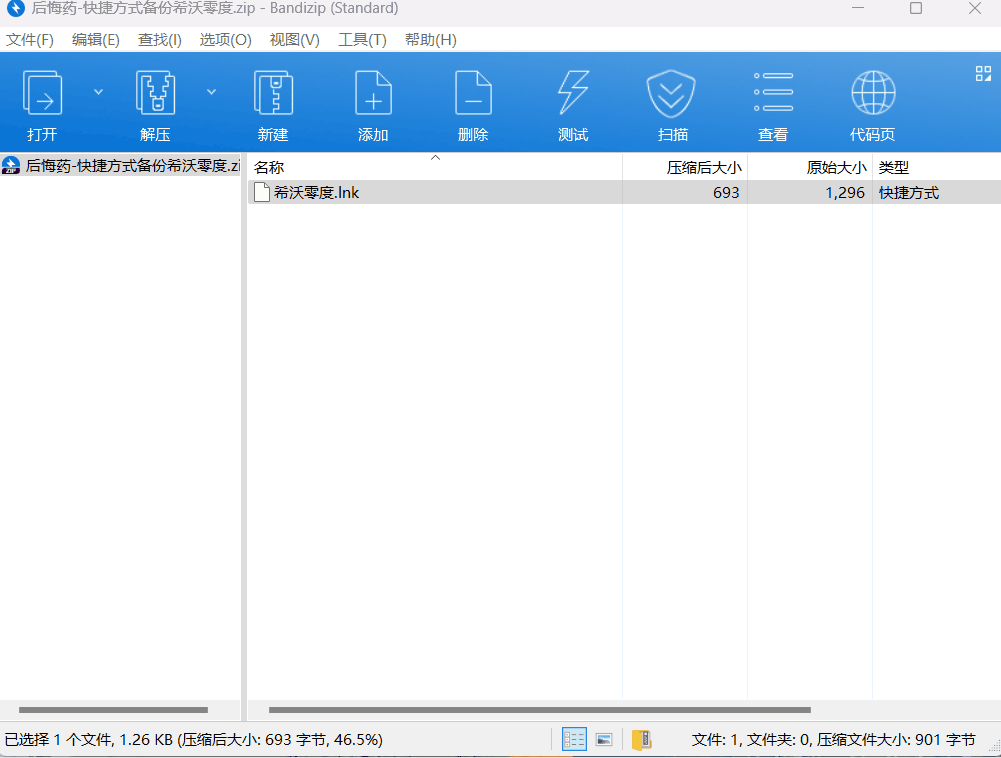Open the 帮助(H) menu
Screen dimensions: 1001x758
pos(430,40)
